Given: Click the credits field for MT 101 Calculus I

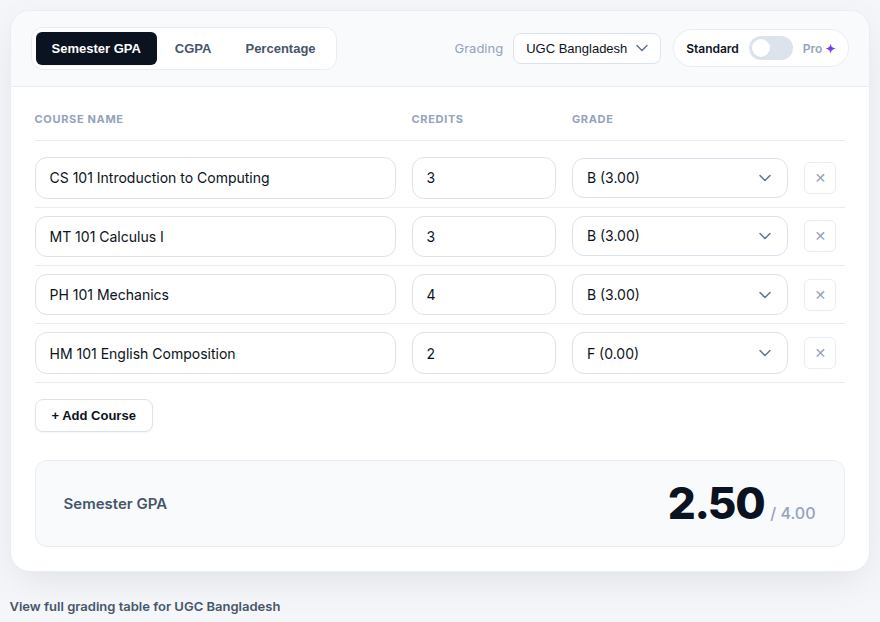Looking at the screenshot, I should 484,236.
